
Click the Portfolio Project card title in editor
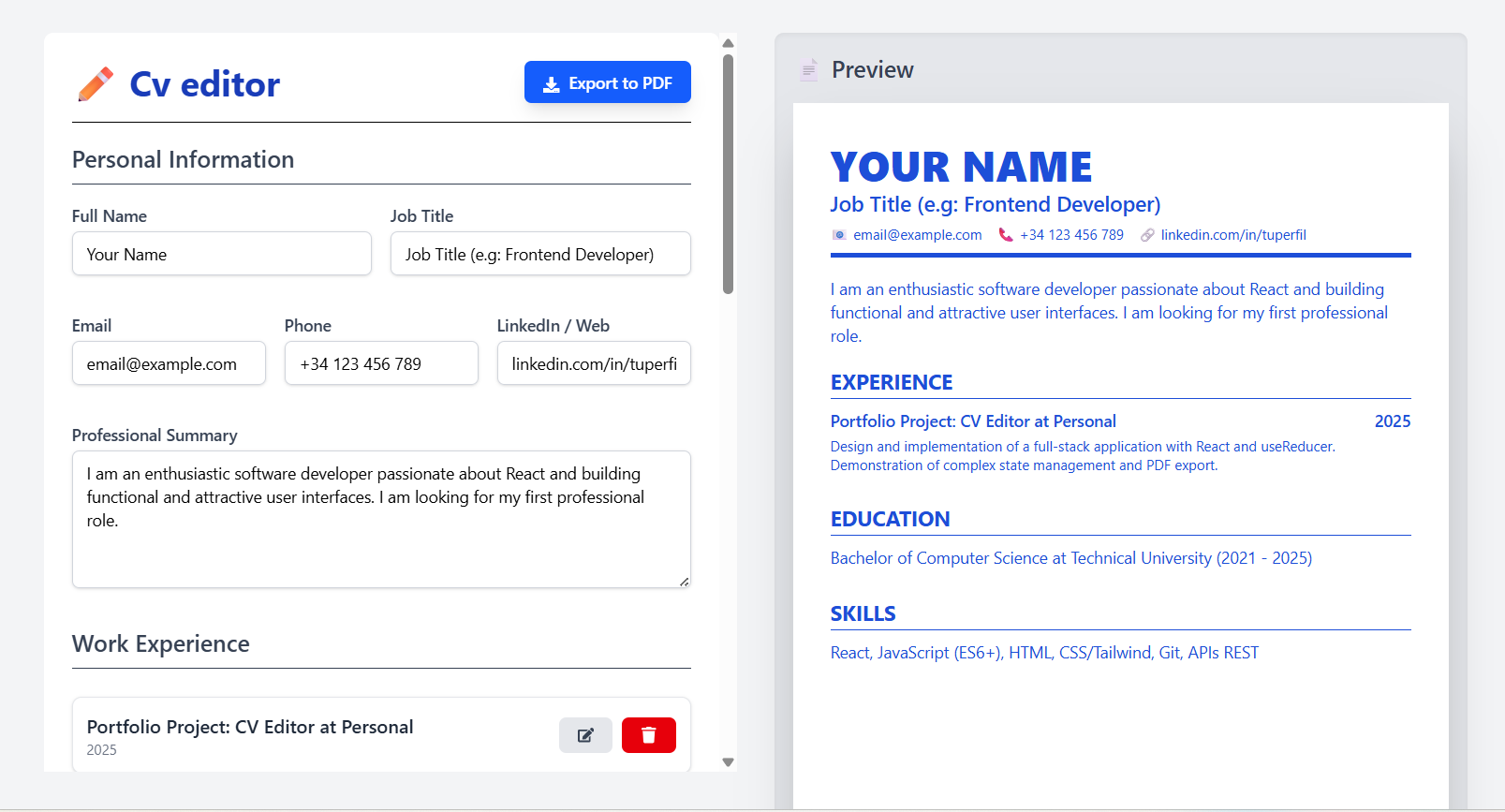pyautogui.click(x=250, y=727)
